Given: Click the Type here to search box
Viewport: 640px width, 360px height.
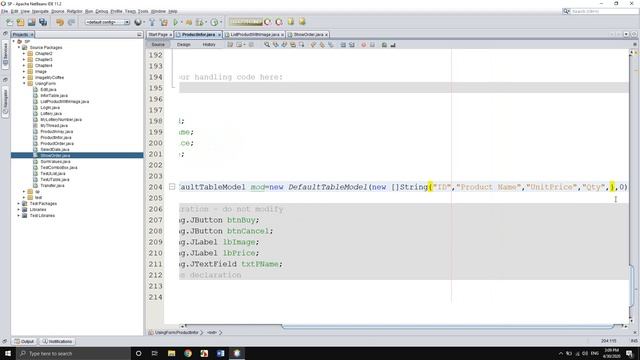Looking at the screenshot, I should (x=73, y=353).
